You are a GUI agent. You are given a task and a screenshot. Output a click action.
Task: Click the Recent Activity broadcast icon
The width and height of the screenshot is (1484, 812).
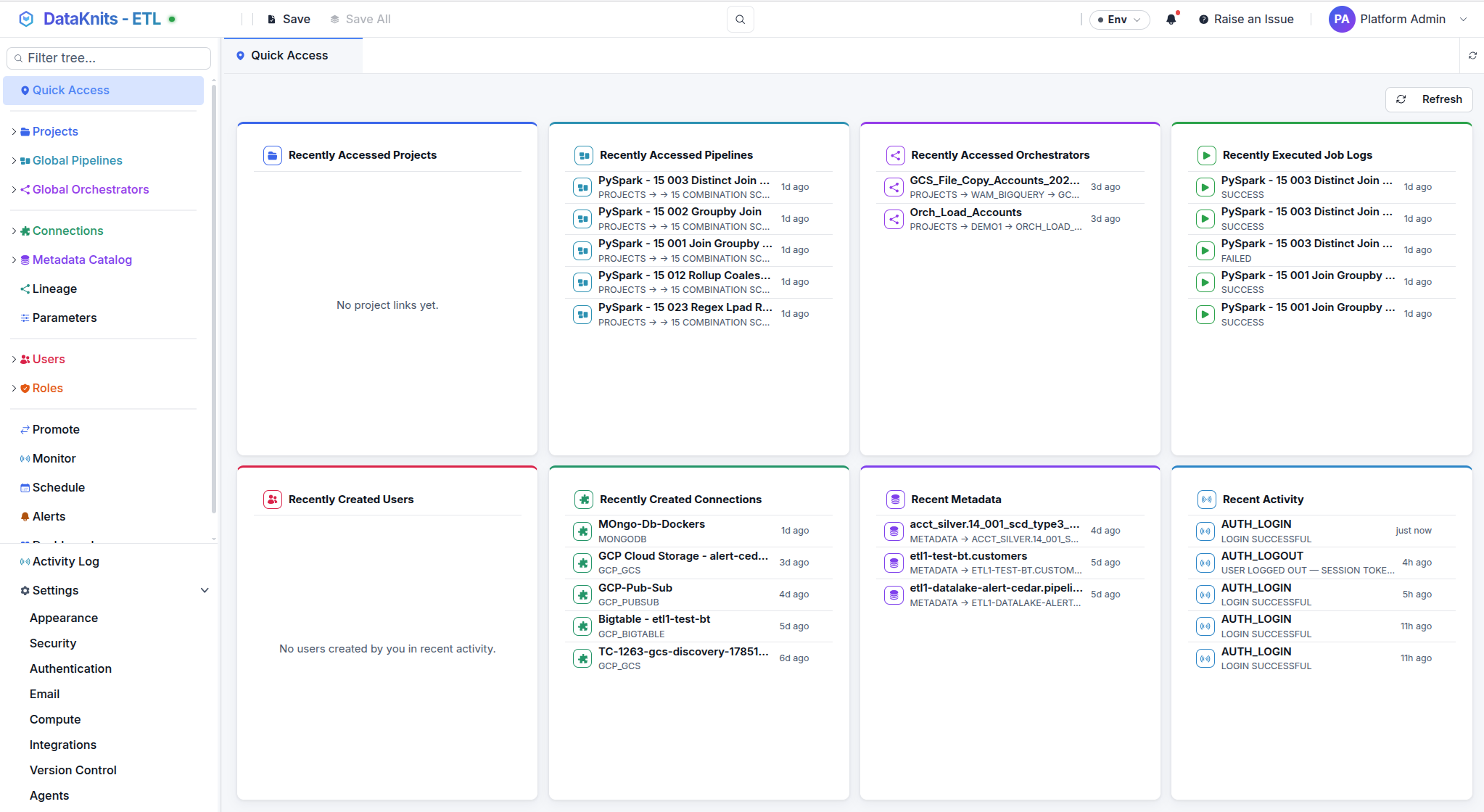pyautogui.click(x=1206, y=500)
